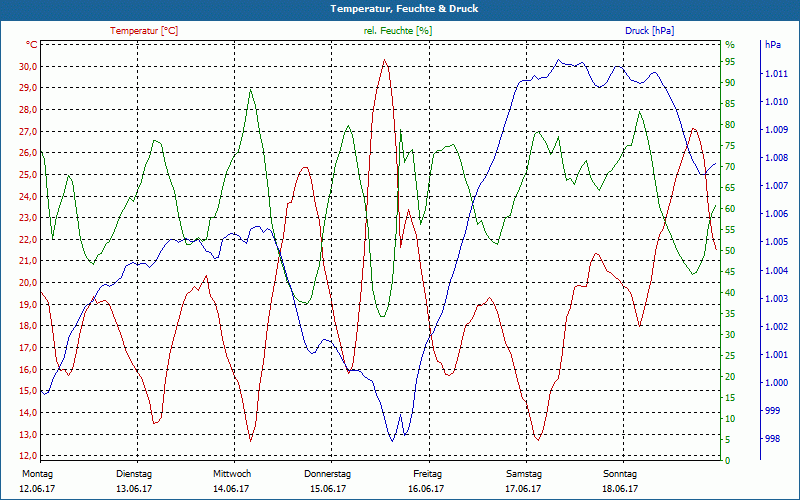Viewport: 800px width, 500px height.
Task: Click humidity axis value '60'
Action: 730,209
